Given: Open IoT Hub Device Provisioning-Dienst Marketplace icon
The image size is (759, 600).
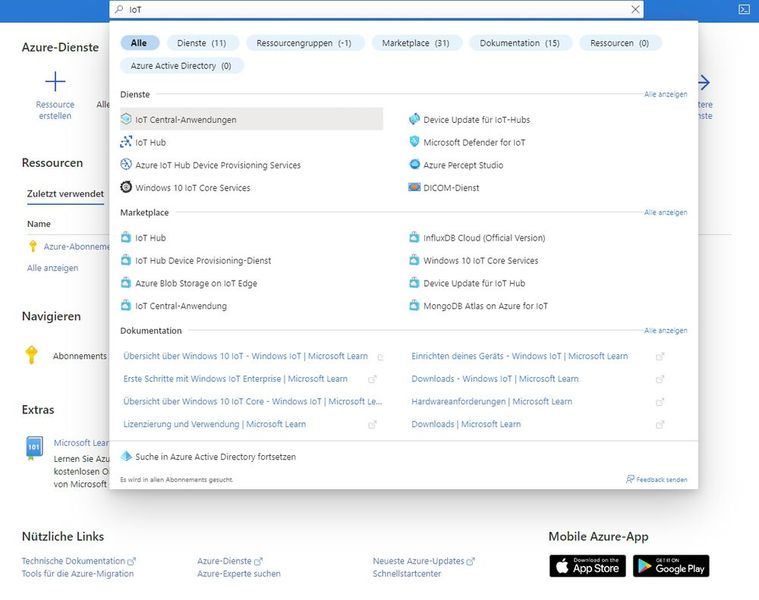Looking at the screenshot, I should tap(126, 260).
